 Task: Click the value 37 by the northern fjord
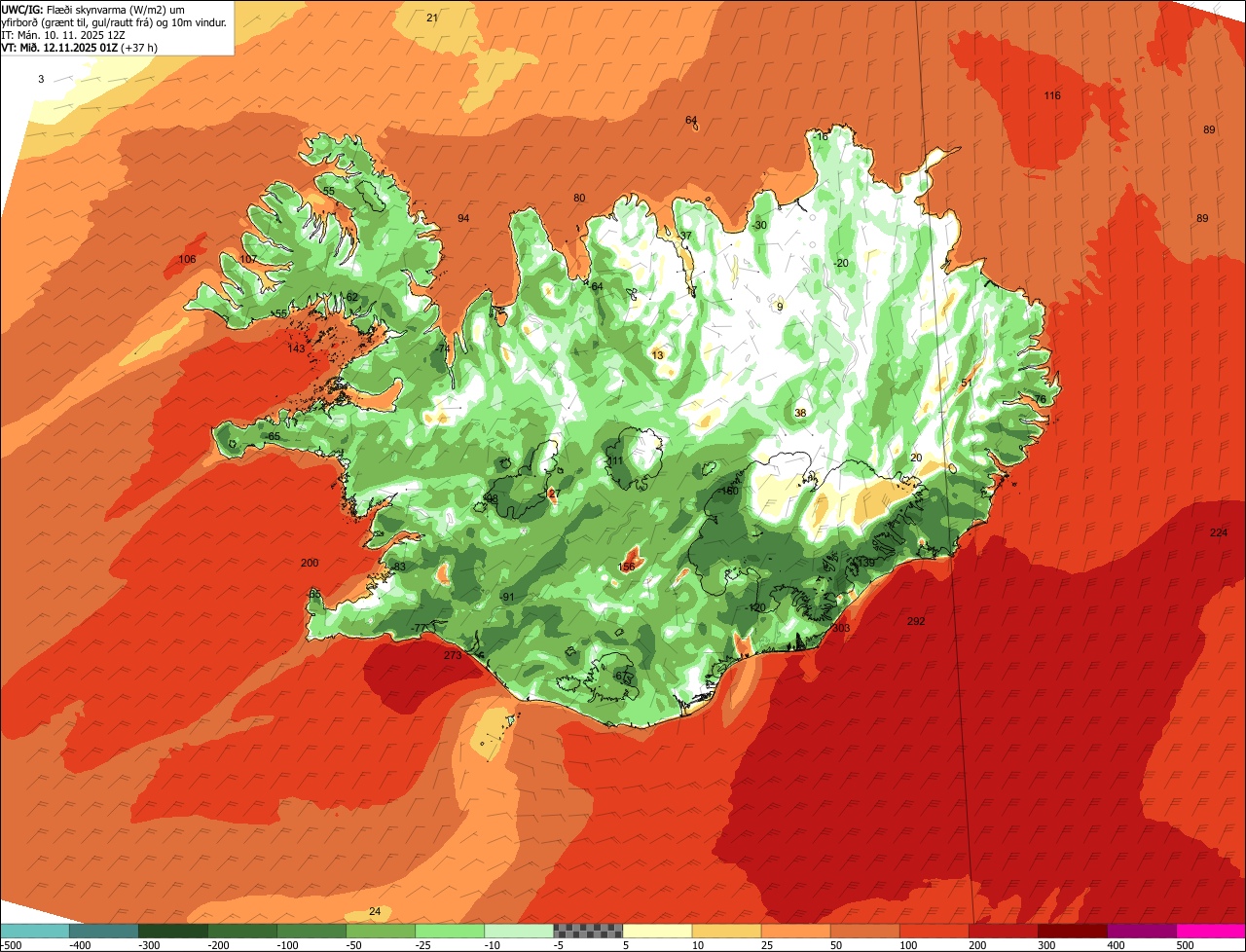tap(685, 236)
